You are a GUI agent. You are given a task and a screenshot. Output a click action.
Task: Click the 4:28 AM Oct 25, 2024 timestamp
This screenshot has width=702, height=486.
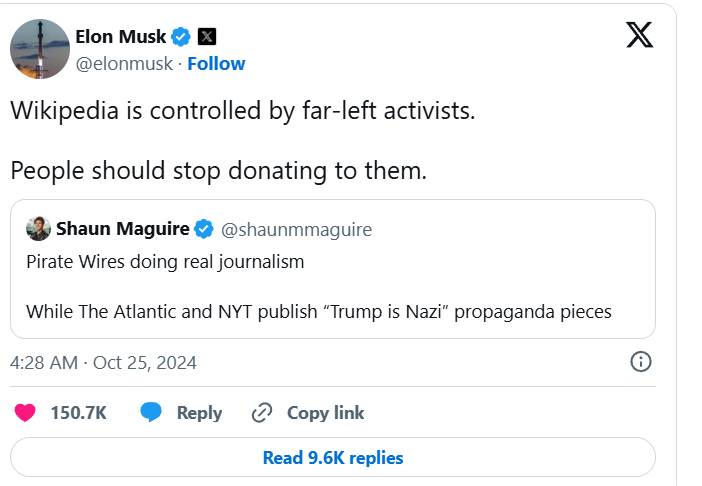pos(103,362)
